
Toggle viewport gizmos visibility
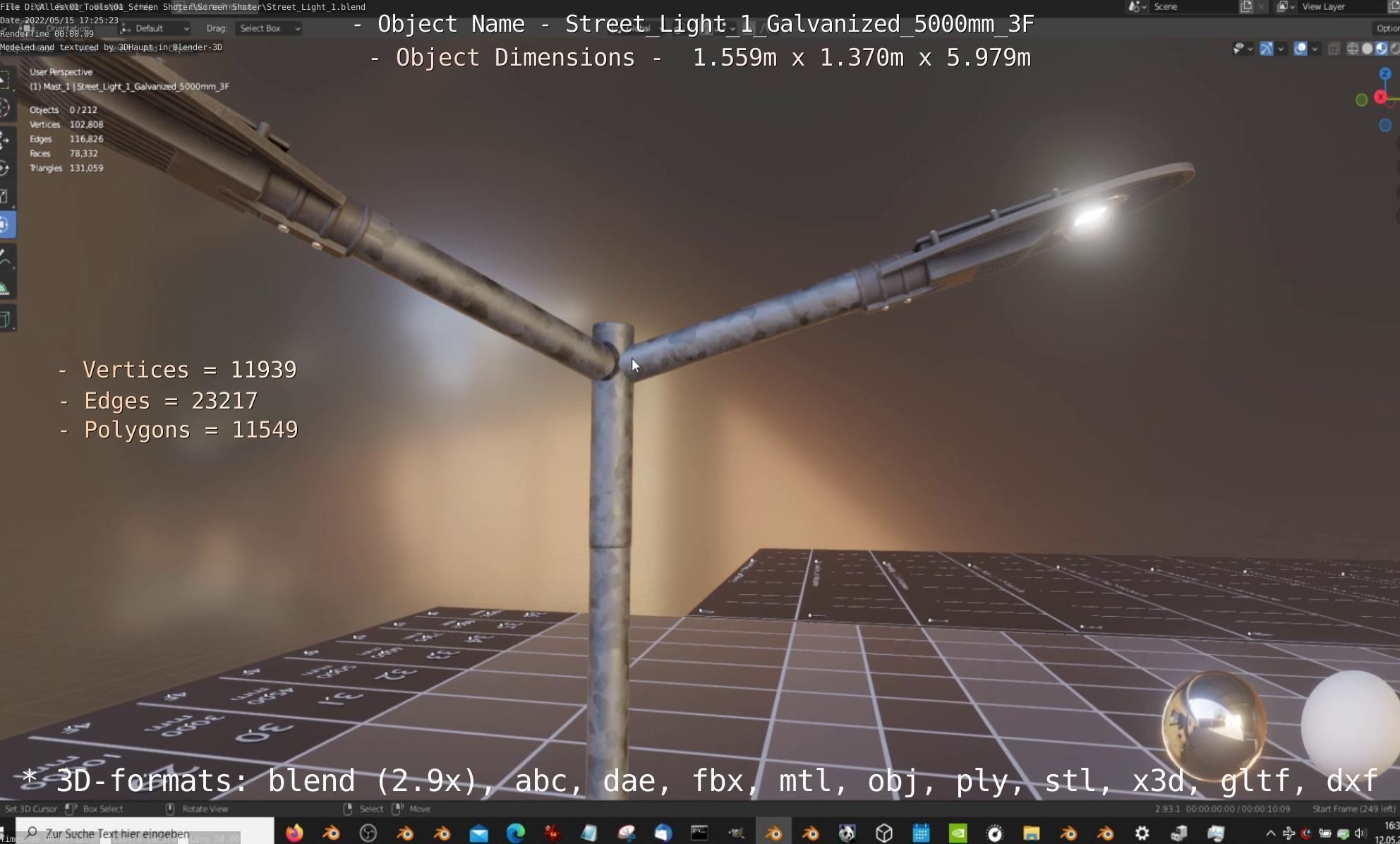click(x=1267, y=49)
